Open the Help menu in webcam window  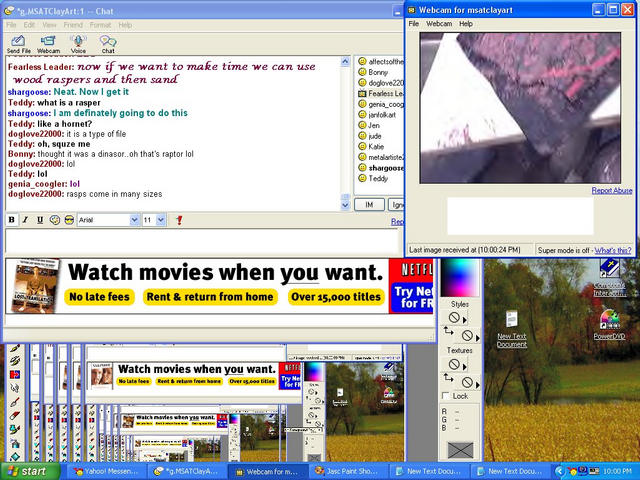click(466, 24)
